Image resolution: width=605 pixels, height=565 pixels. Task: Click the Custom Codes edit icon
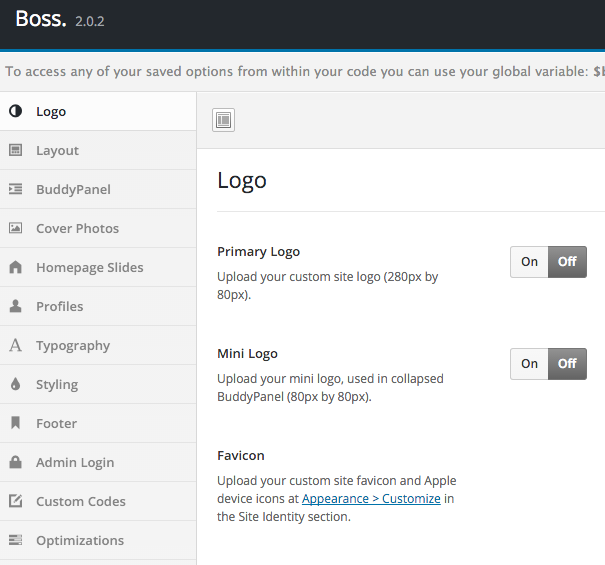15,501
